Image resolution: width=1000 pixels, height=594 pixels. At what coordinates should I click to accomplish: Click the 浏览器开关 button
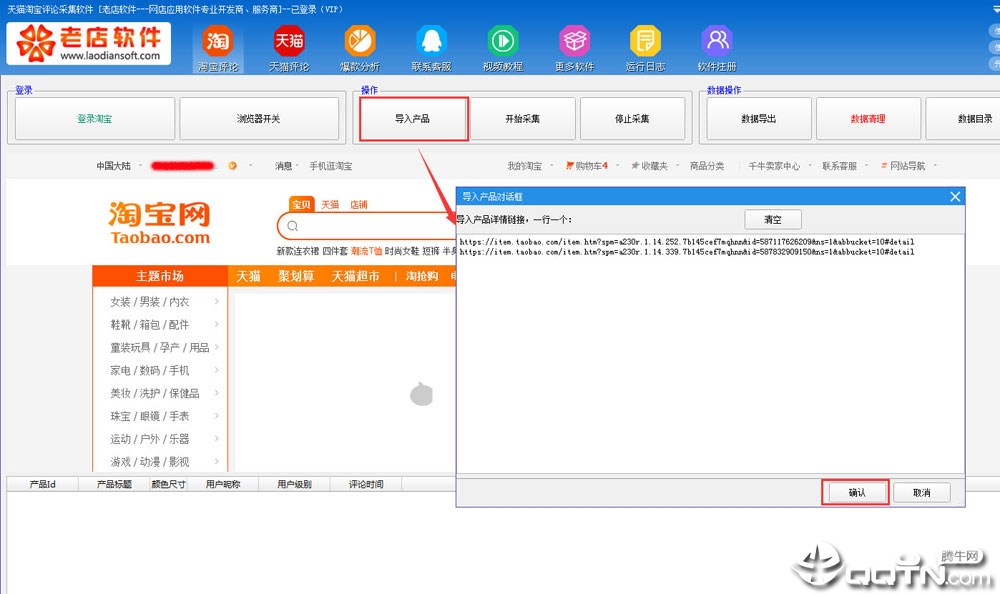pyautogui.click(x=258, y=119)
